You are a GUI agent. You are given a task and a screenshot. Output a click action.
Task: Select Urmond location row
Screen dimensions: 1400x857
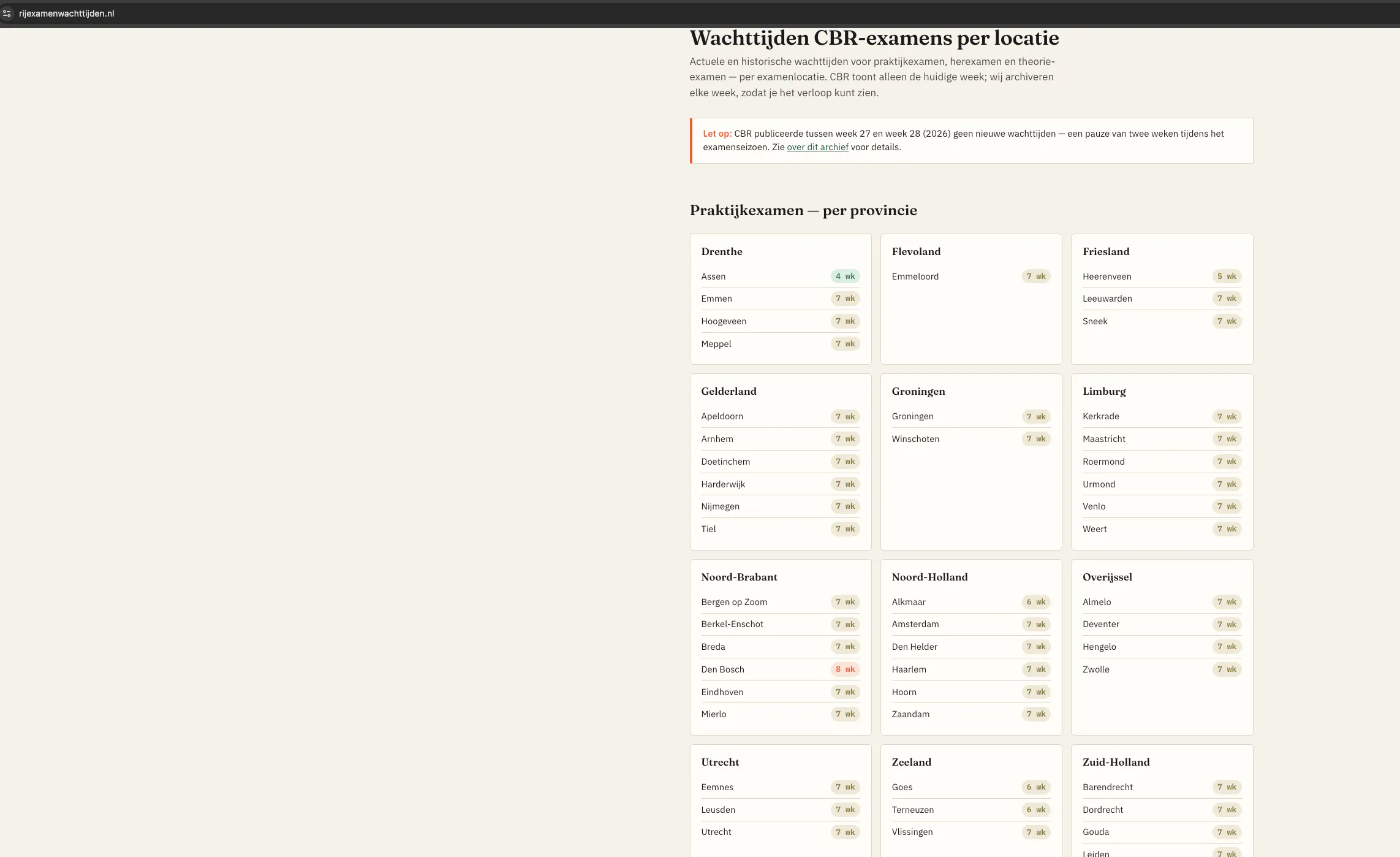pyautogui.click(x=1162, y=484)
